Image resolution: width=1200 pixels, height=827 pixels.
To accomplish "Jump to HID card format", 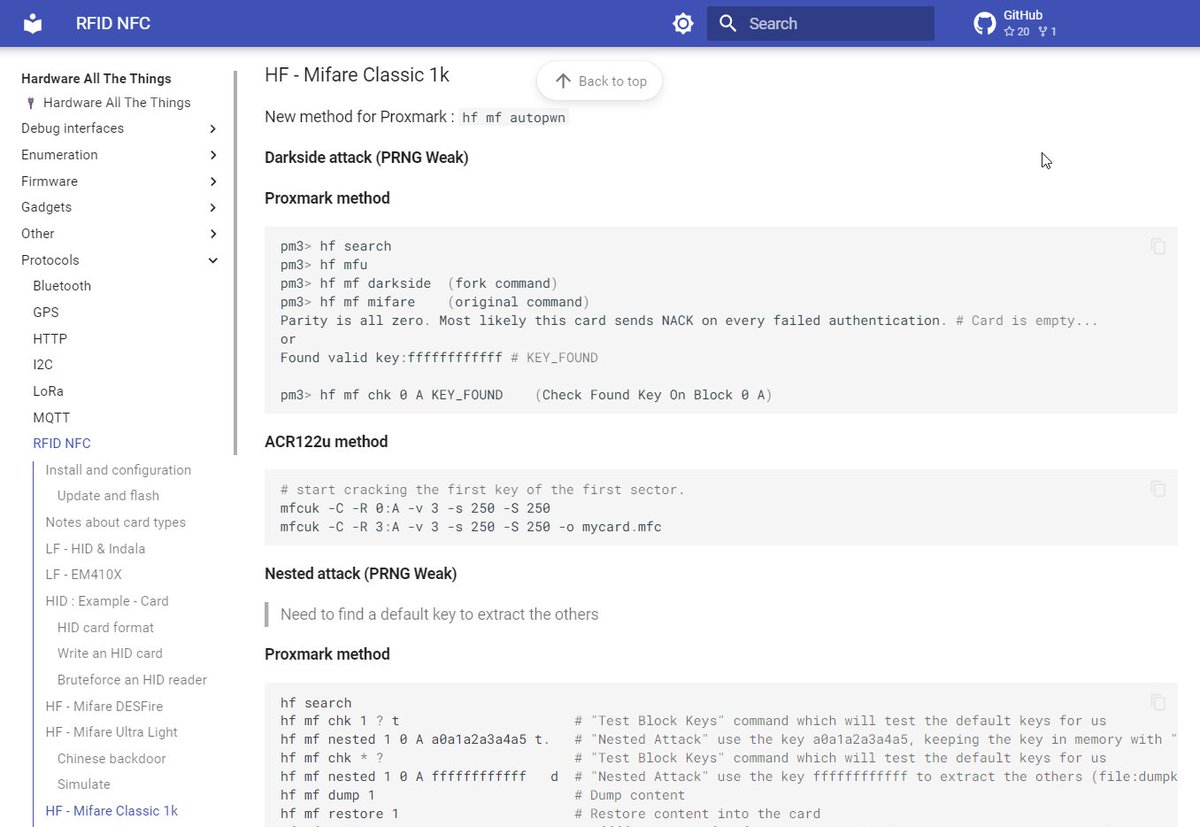I will 106,628.
